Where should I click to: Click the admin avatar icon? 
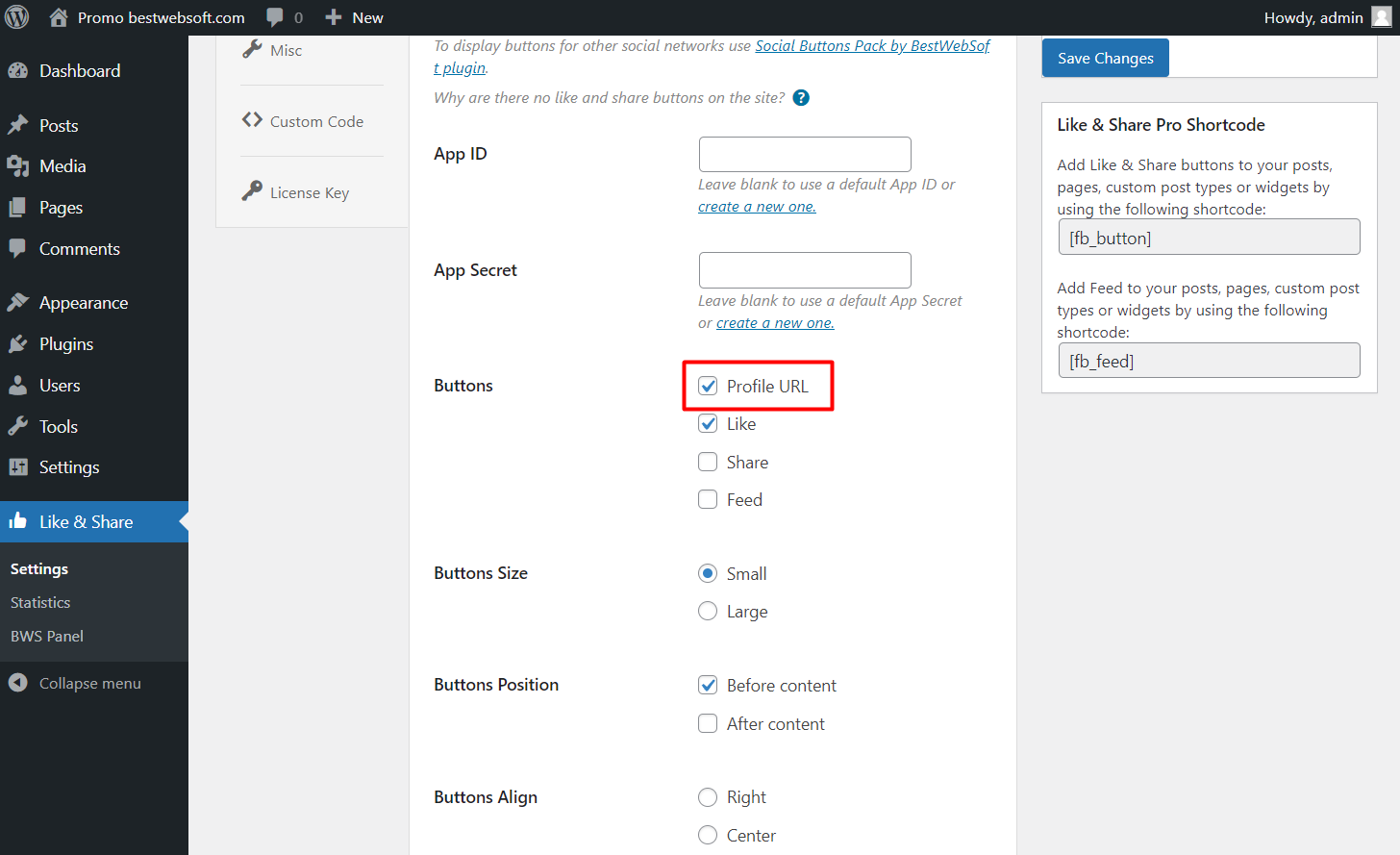coord(1381,17)
